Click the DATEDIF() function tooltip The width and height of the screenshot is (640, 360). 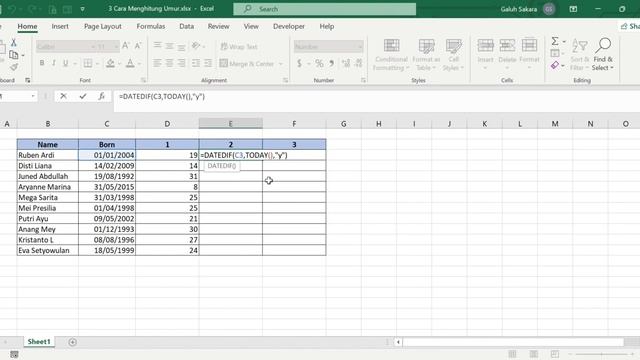tap(222, 166)
